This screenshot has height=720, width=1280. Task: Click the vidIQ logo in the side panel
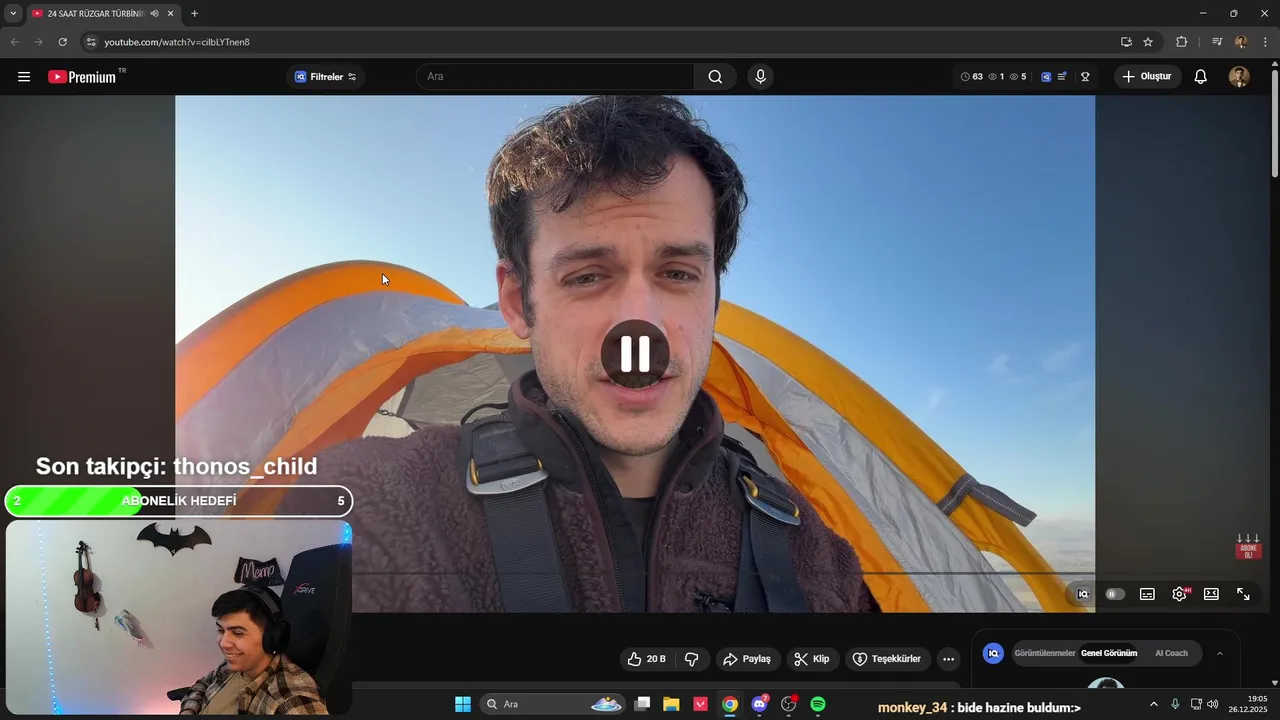coord(993,653)
